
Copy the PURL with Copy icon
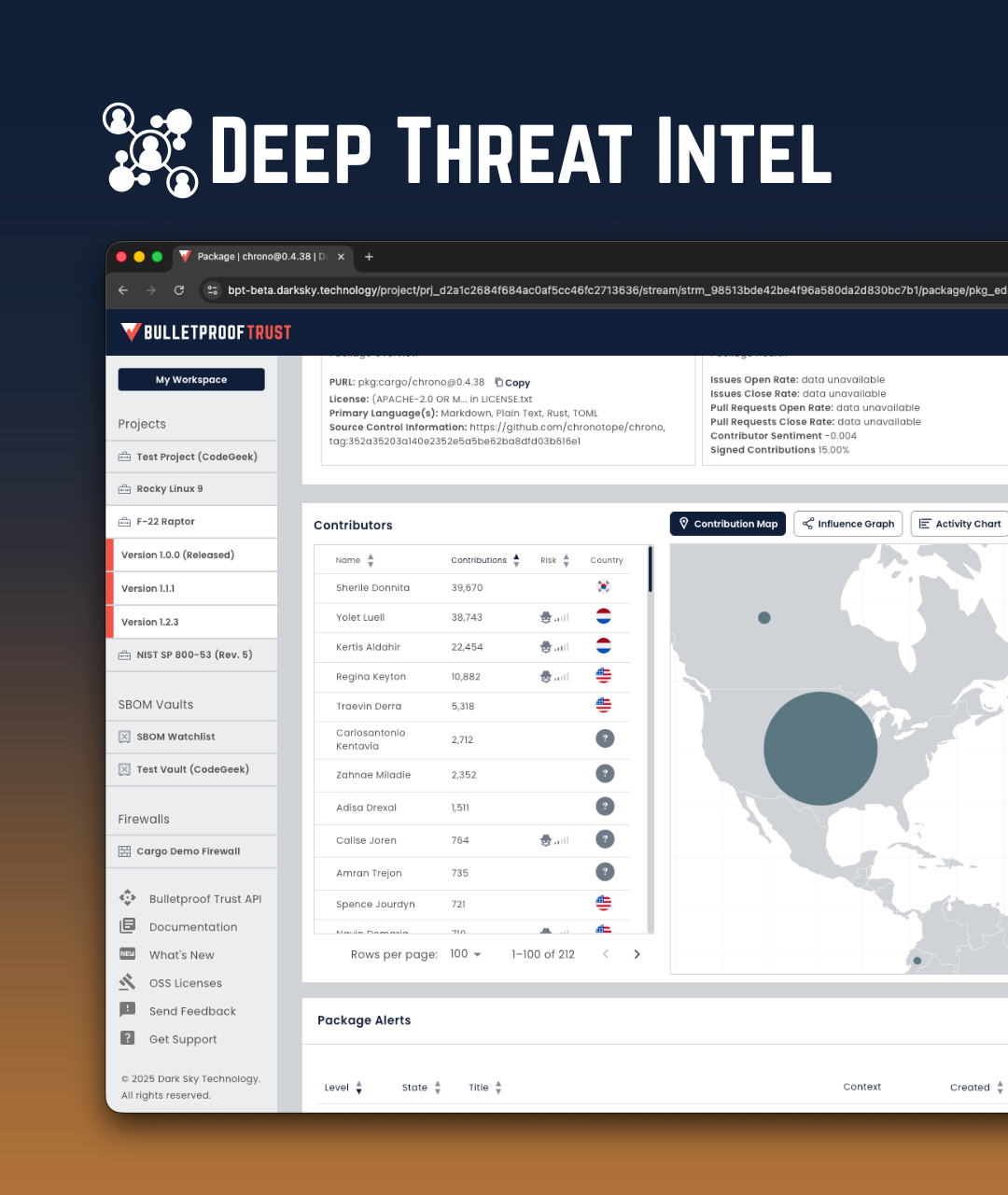pyautogui.click(x=512, y=383)
